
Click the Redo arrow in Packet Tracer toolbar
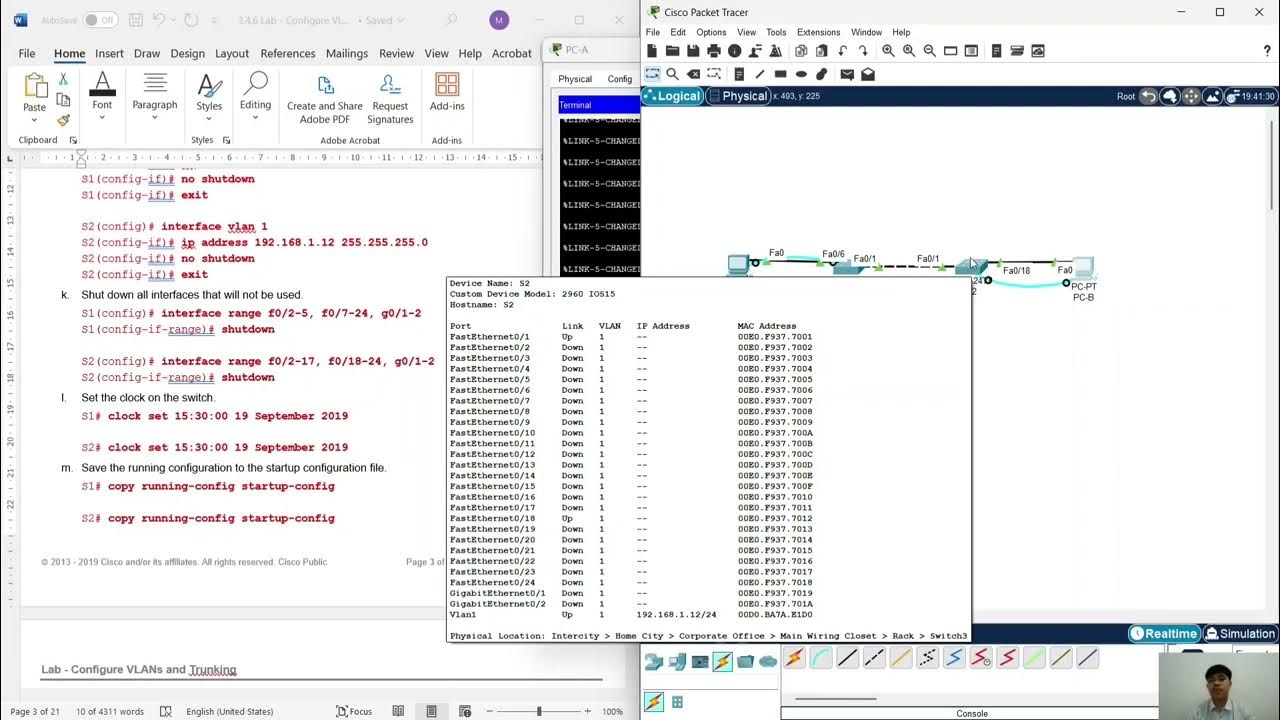tap(863, 51)
